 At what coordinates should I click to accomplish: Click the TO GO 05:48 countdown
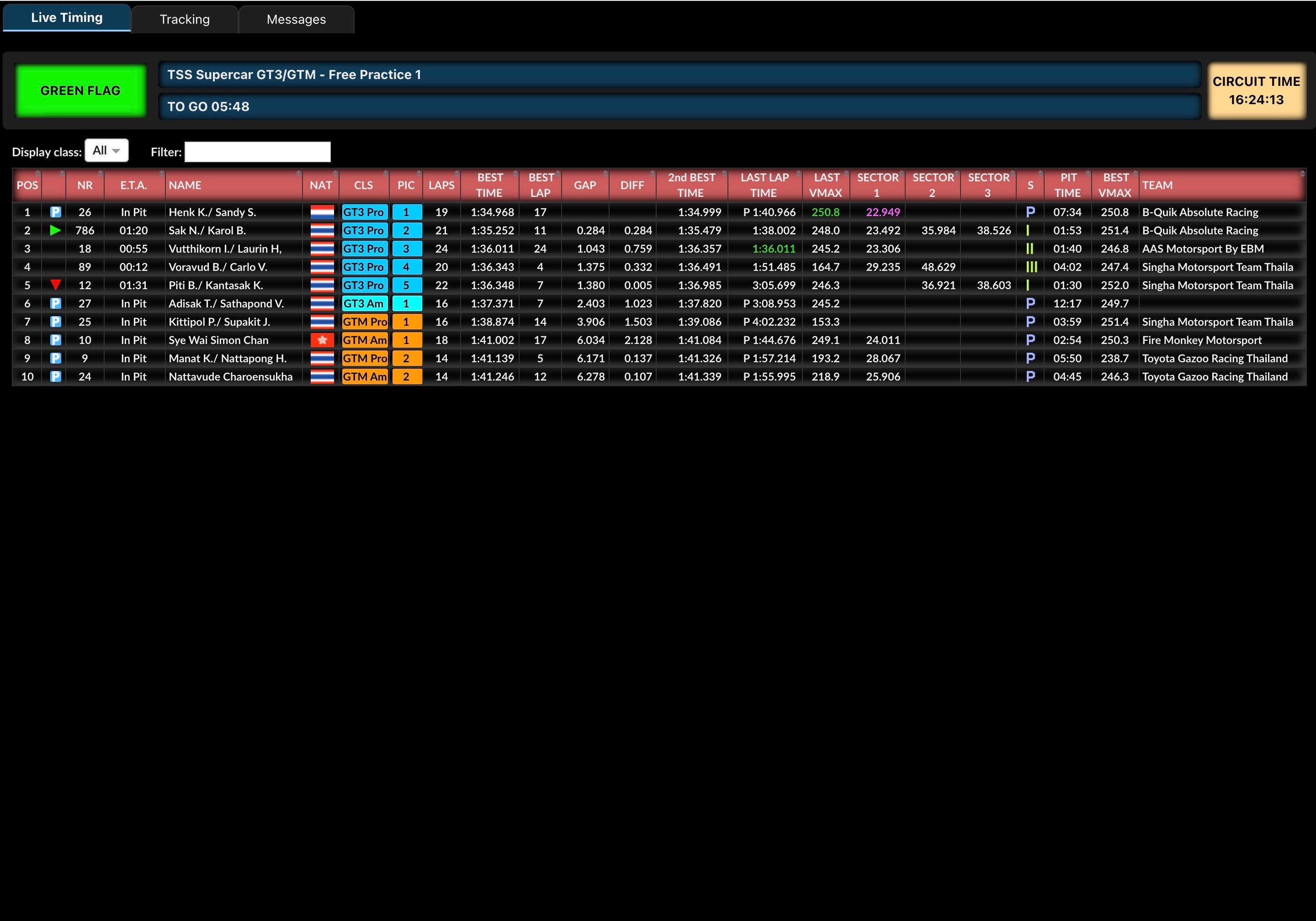click(x=208, y=106)
